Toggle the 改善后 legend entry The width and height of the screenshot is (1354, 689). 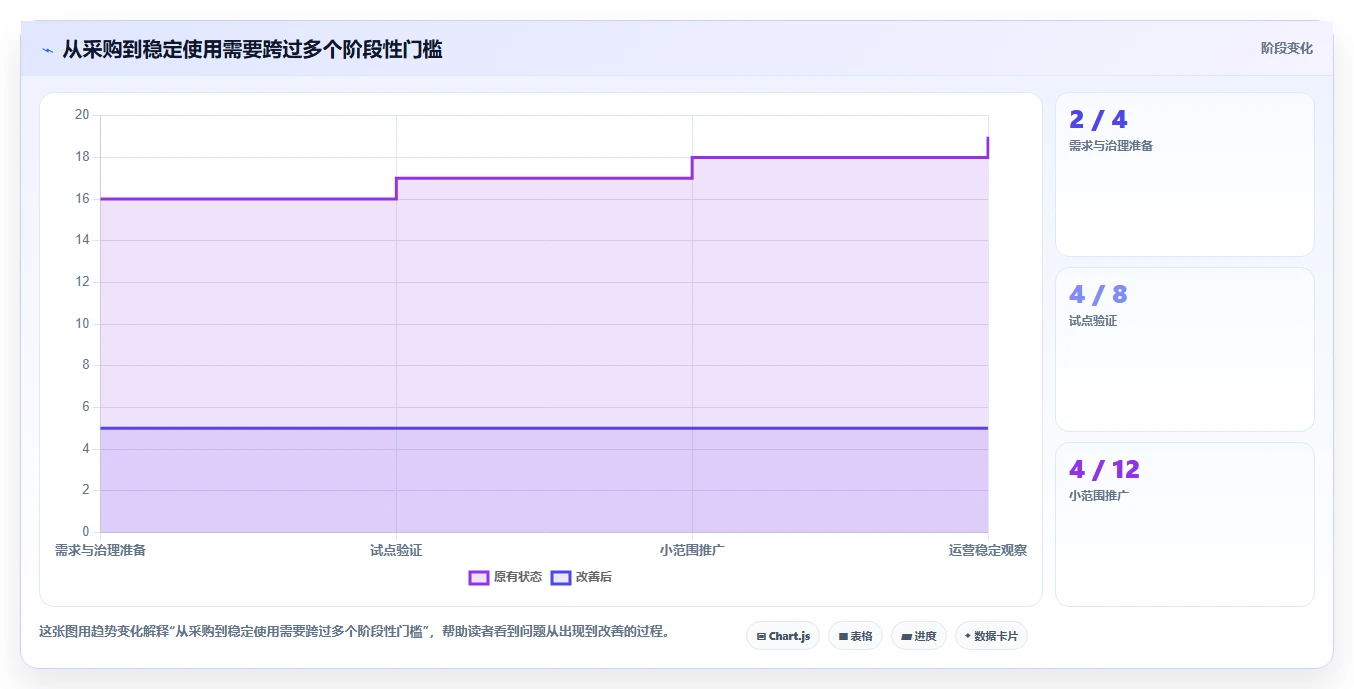tap(582, 577)
